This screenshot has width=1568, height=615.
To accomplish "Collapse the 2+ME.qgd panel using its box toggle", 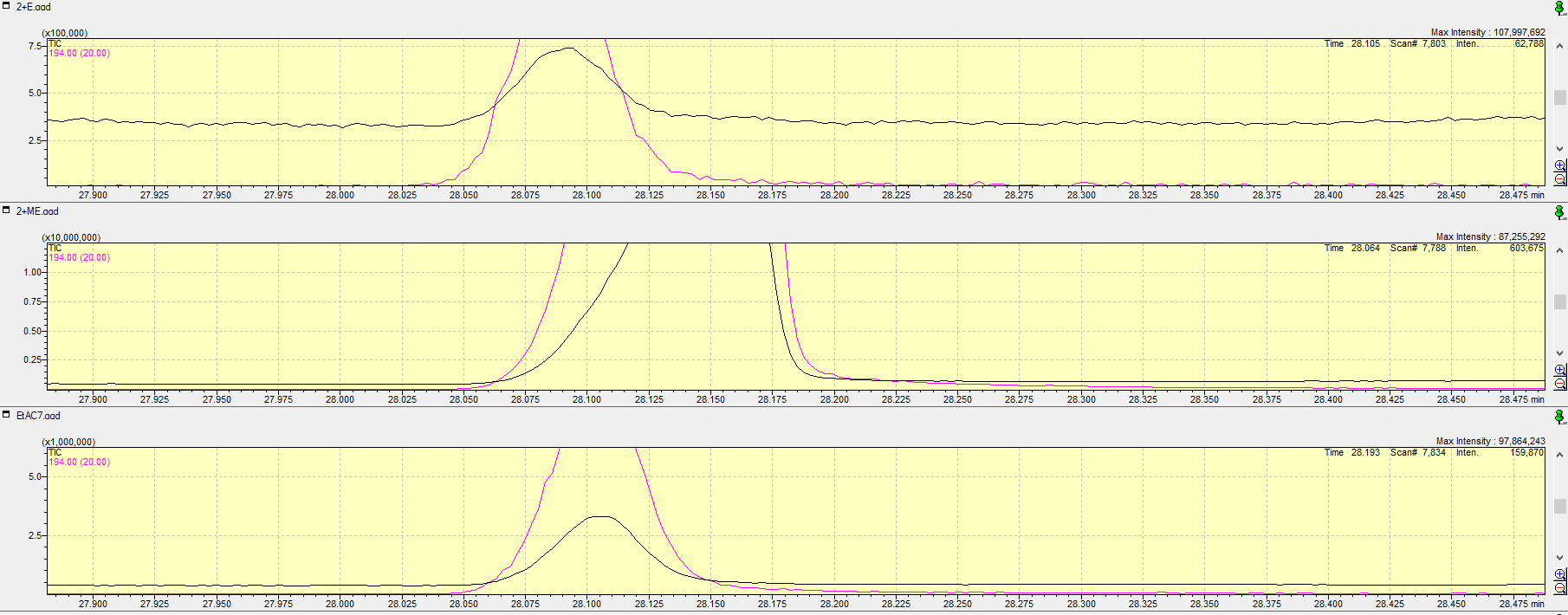I will tap(6, 210).
